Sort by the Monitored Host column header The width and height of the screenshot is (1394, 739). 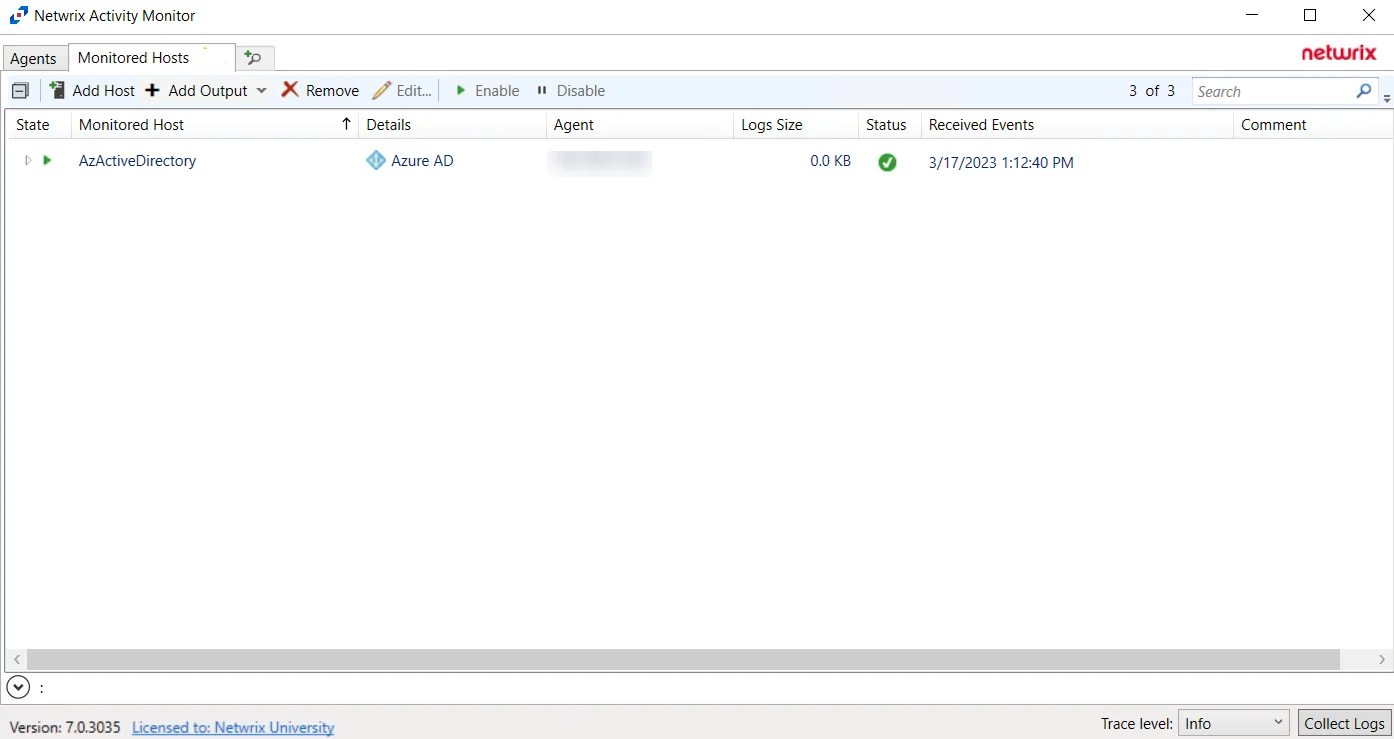(215, 125)
